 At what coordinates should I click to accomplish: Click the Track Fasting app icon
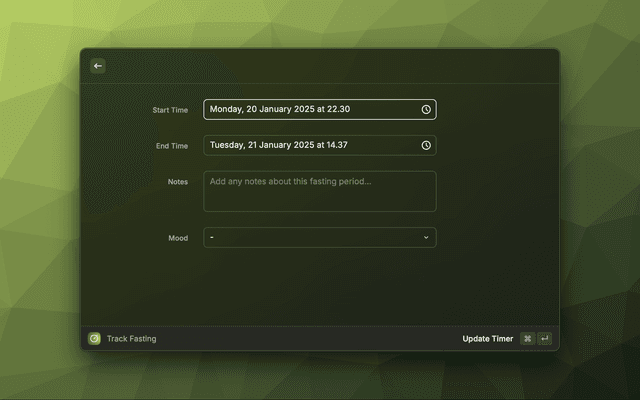coord(94,339)
